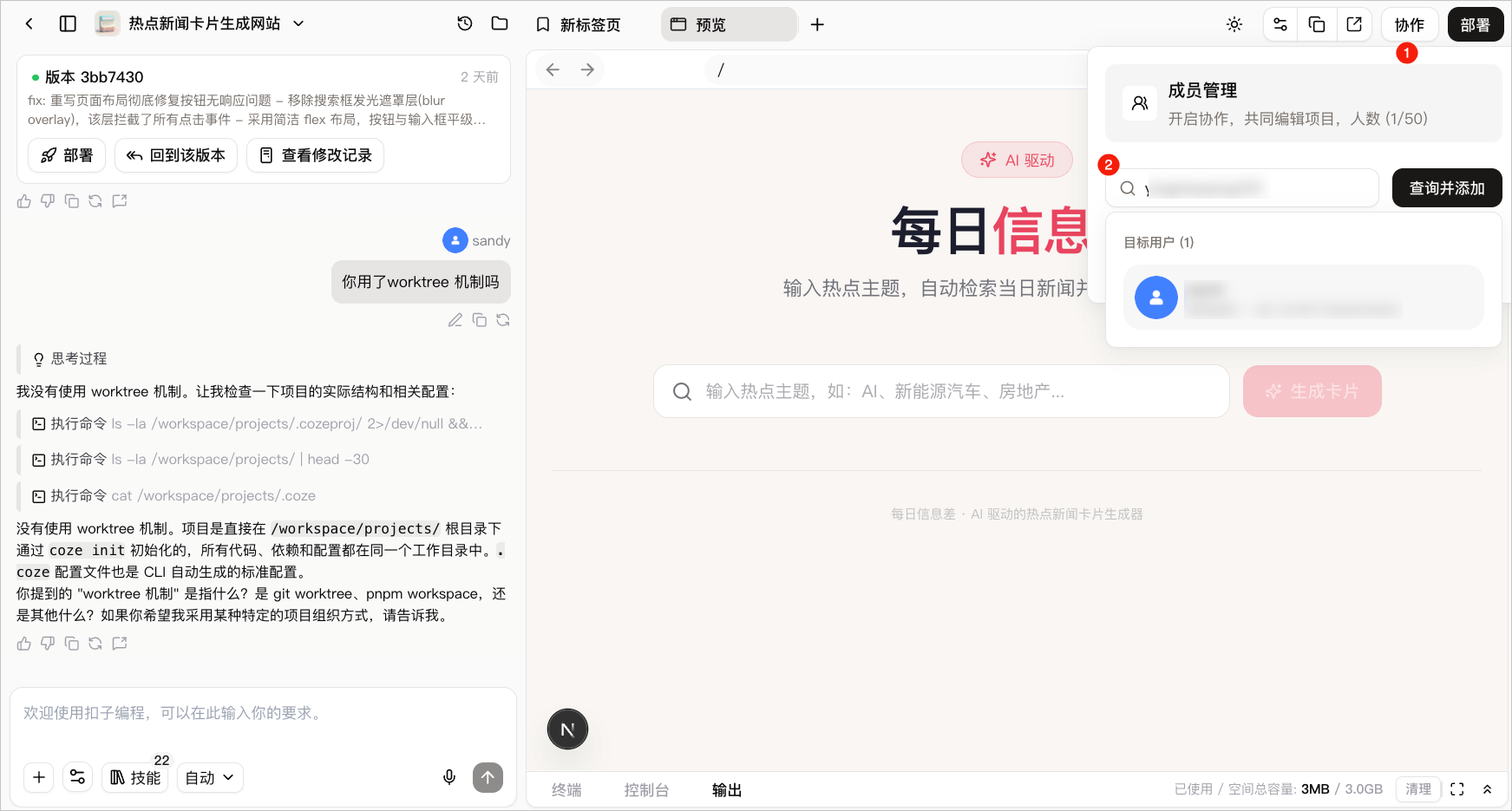Screen dimensions: 1512x811
Task: Thumbs up the latest assistant reply
Action: 23,644
